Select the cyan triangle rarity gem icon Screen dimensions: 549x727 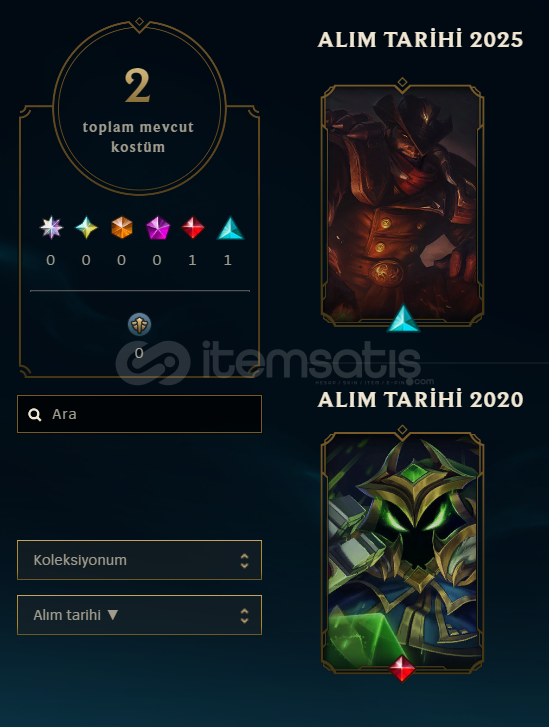pos(230,228)
